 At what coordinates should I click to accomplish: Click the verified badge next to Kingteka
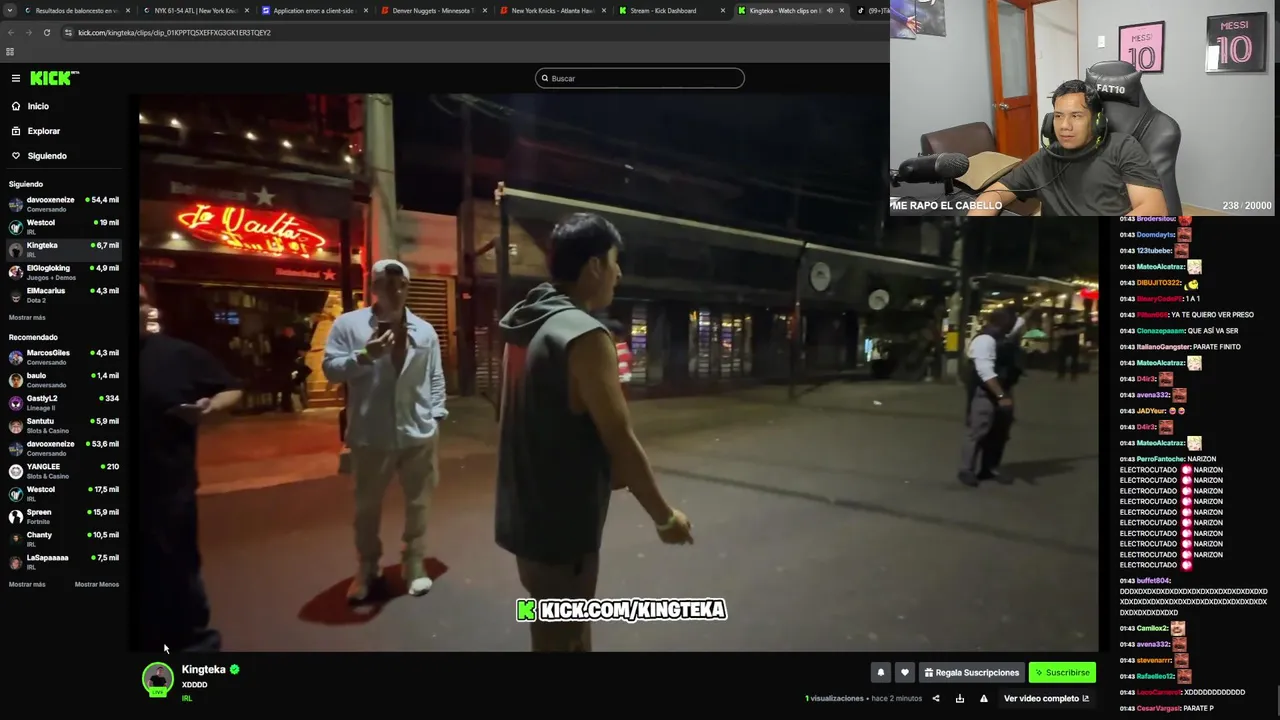click(235, 670)
